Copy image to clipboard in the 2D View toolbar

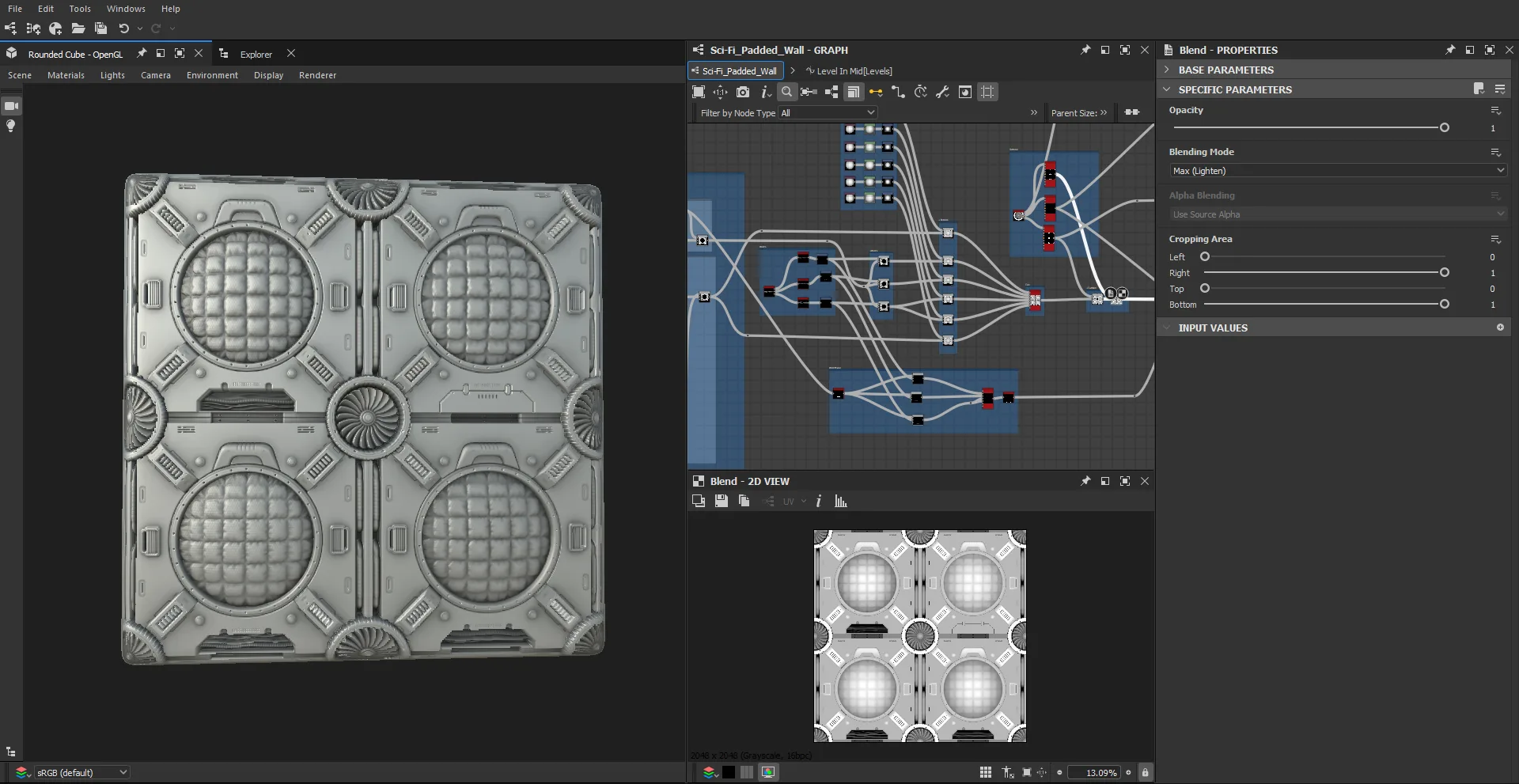[744, 501]
